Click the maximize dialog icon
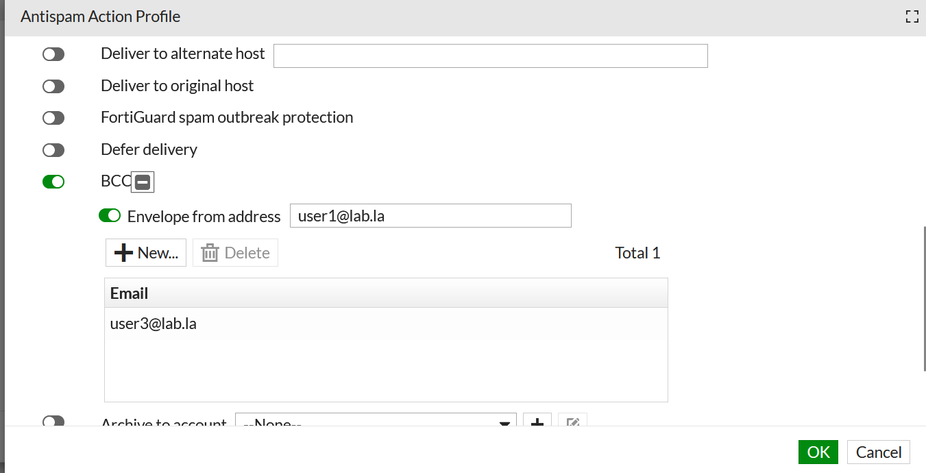 pos(911,17)
